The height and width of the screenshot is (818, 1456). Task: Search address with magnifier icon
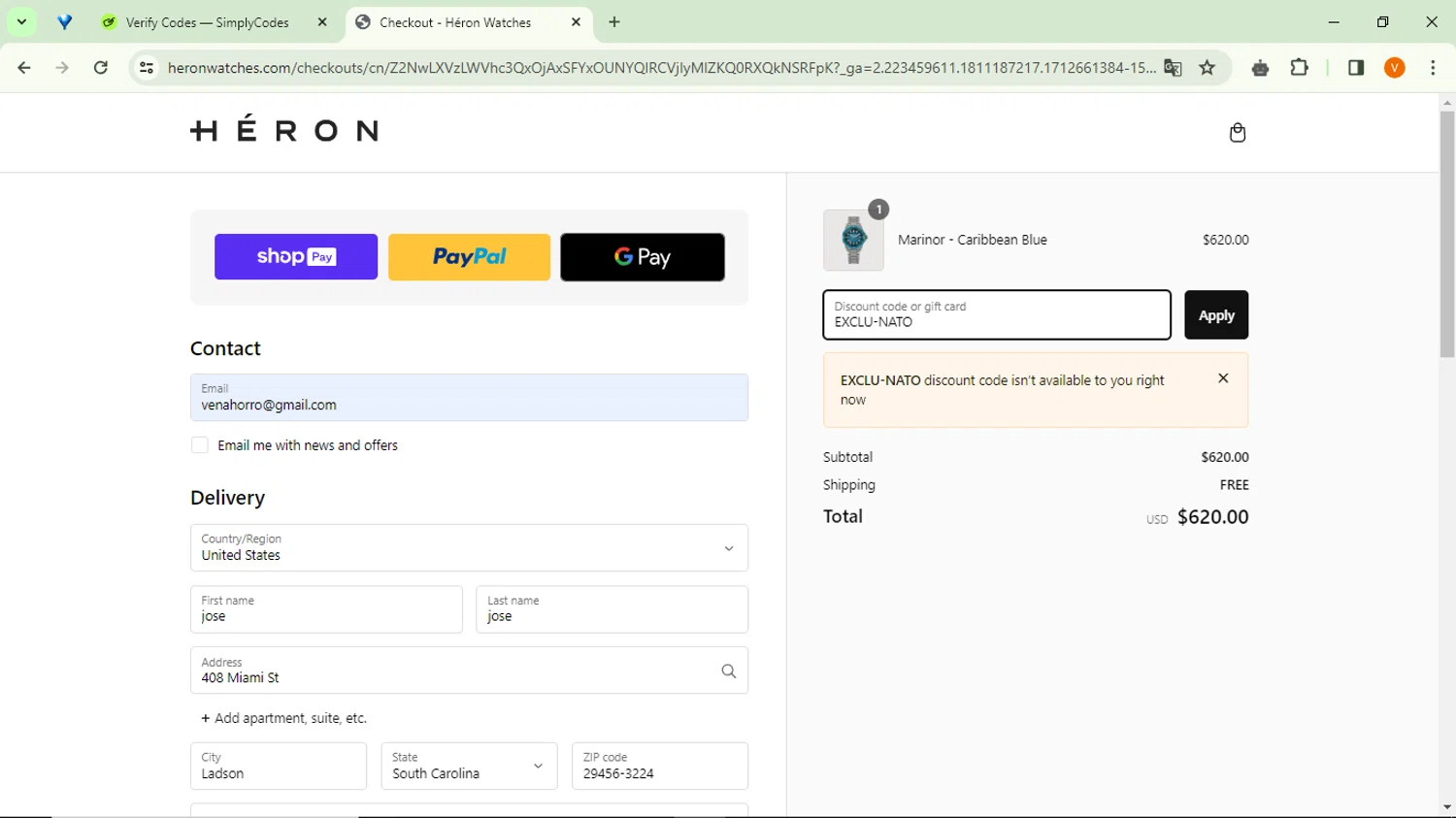729,671
